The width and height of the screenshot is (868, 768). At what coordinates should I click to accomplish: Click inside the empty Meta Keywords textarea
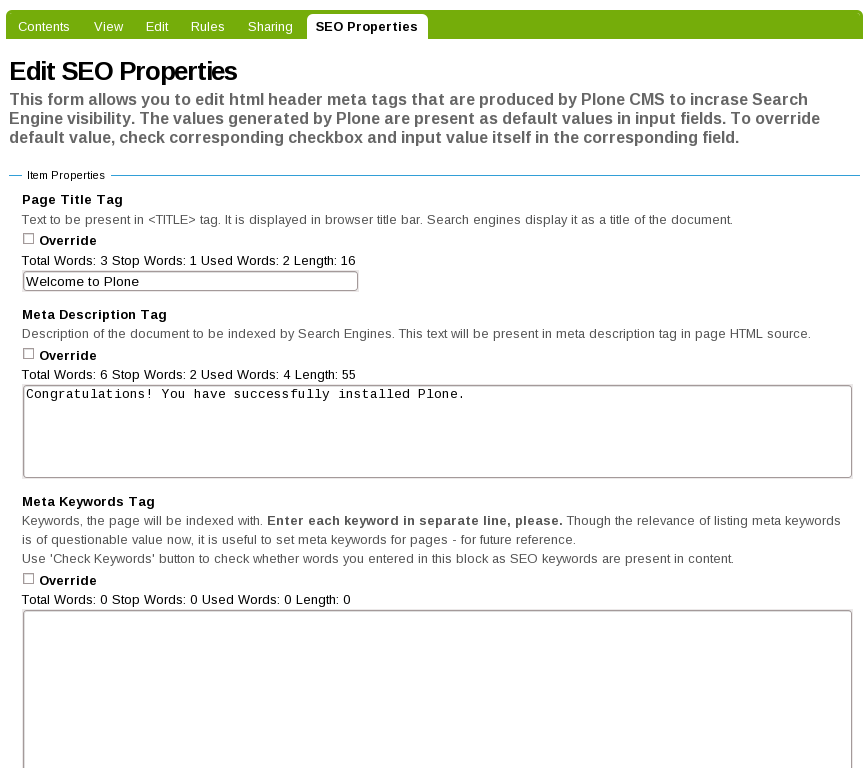pos(437,688)
